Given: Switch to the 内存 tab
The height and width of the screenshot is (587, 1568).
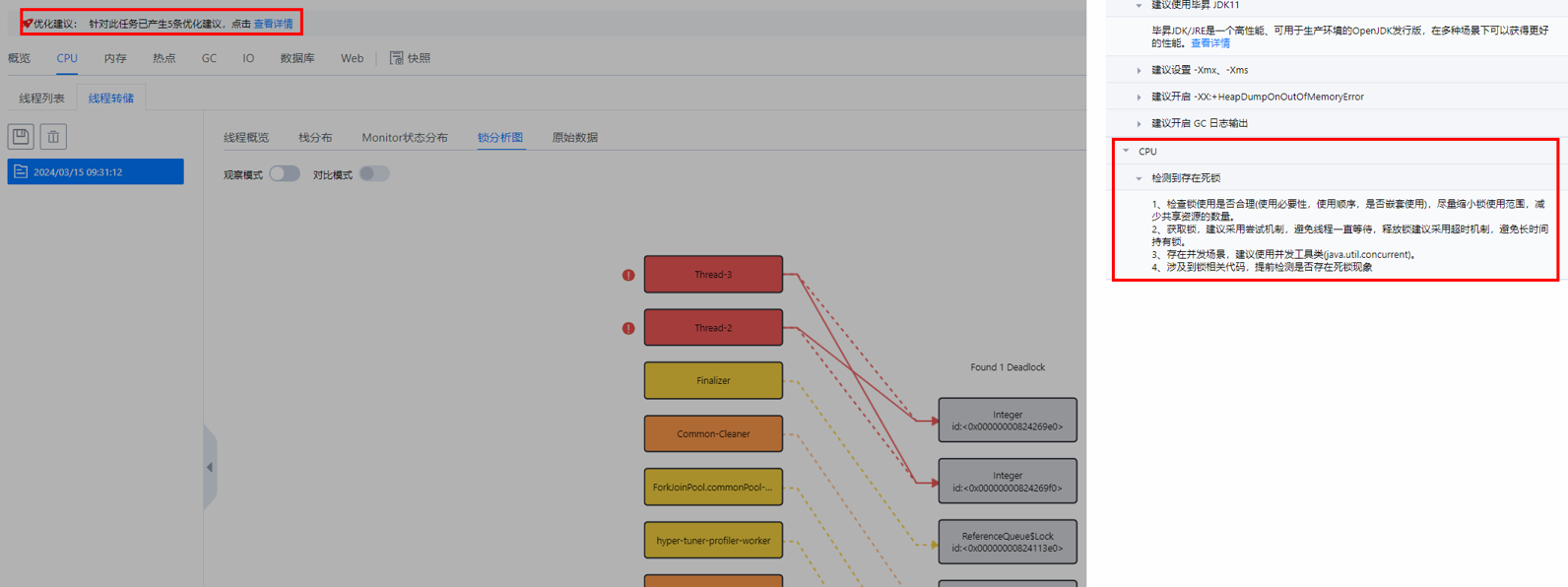Looking at the screenshot, I should tap(115, 58).
